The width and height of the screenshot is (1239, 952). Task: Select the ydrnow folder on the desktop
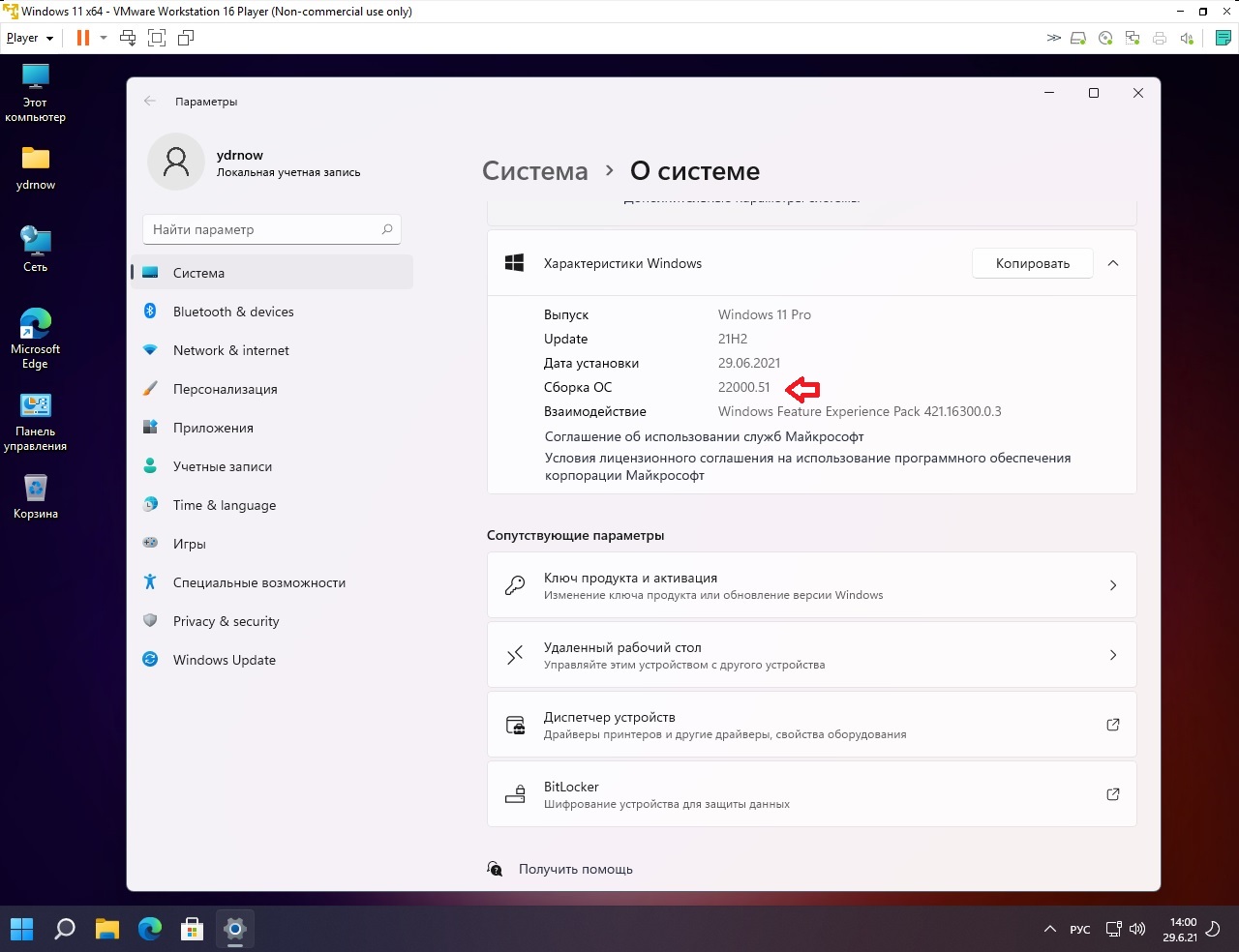point(36,167)
